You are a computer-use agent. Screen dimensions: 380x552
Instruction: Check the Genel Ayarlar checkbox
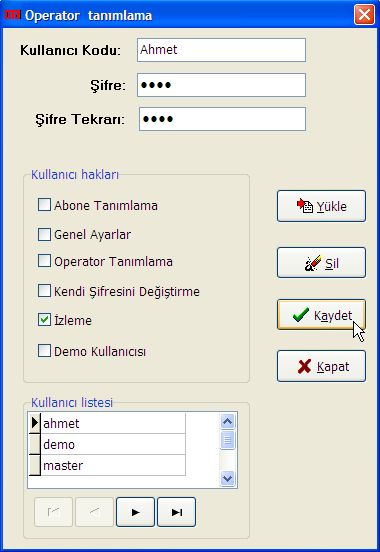tap(44, 234)
